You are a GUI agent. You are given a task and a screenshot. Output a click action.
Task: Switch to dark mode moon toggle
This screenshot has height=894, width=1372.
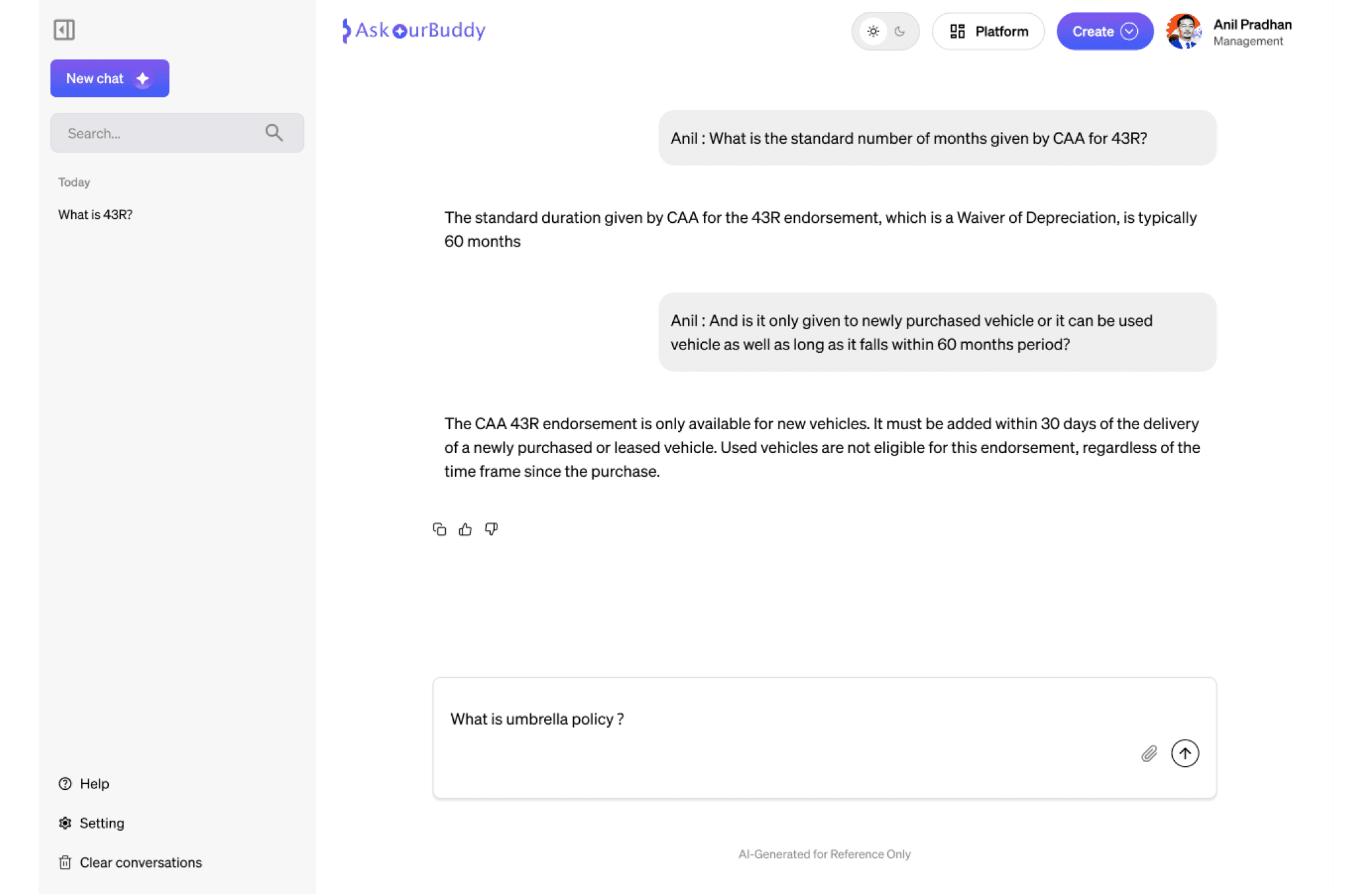(x=900, y=31)
